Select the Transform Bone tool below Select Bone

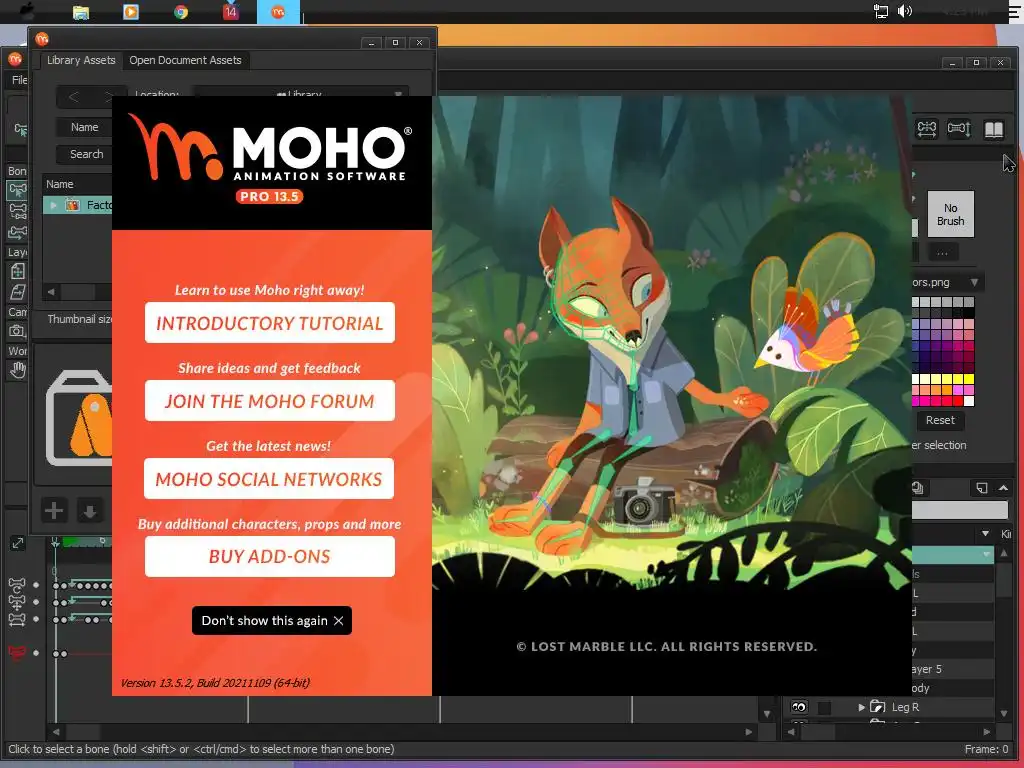click(x=18, y=211)
